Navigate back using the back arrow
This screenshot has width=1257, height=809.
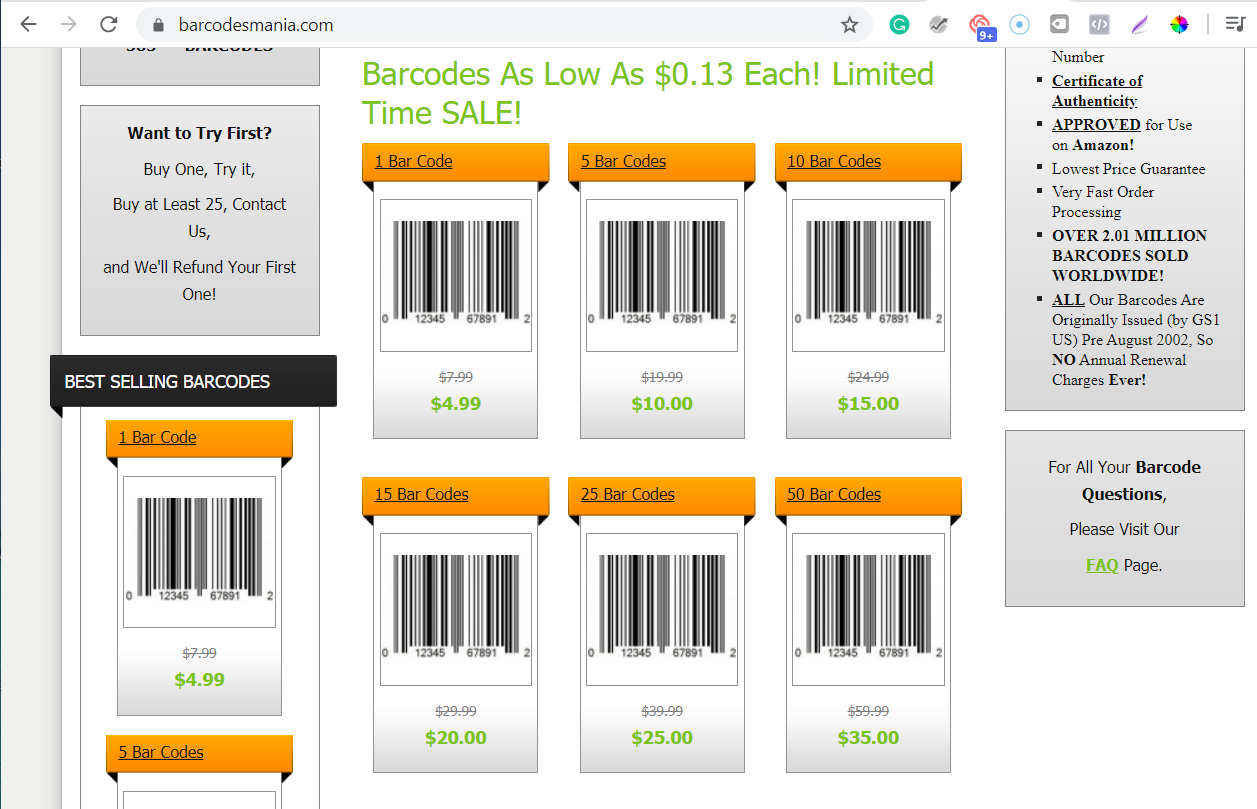28,23
